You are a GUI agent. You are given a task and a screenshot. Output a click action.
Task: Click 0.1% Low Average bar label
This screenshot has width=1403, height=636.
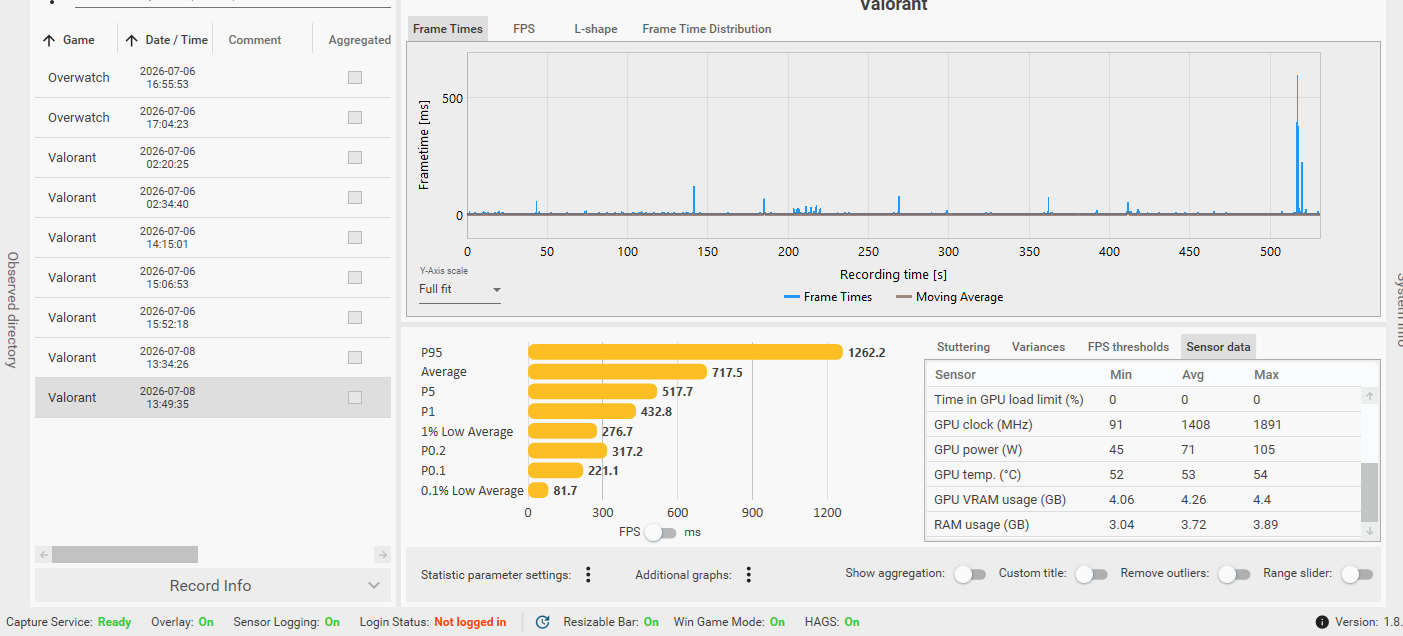pyautogui.click(x=472, y=491)
